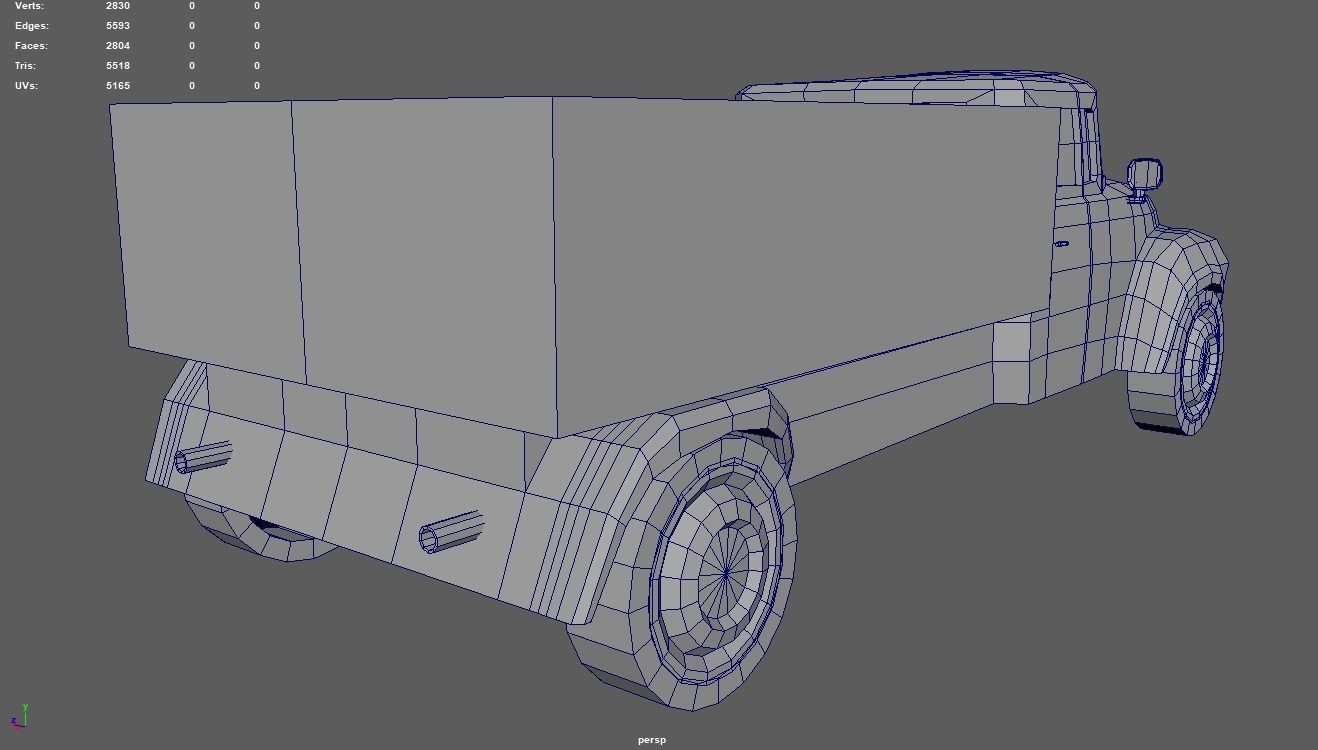Image resolution: width=1318 pixels, height=750 pixels.
Task: Click the 'UVs:' poly count label
Action: [x=27, y=86]
